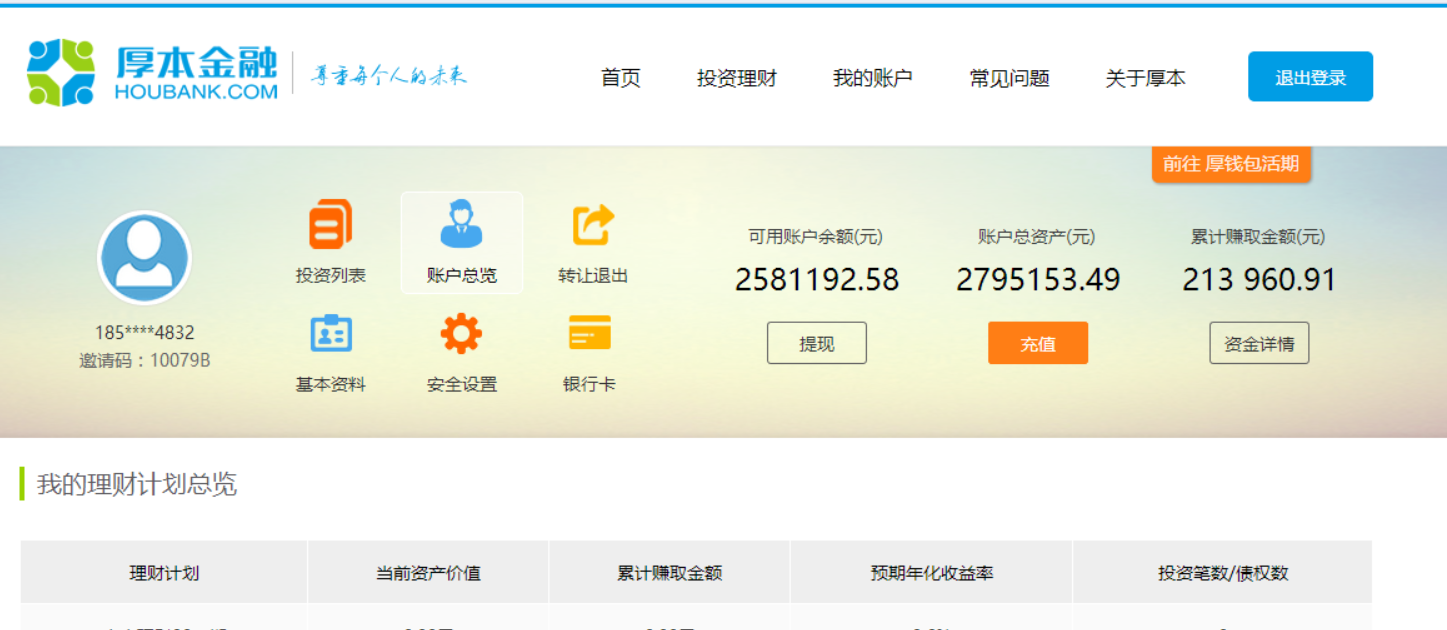Open 资金详情 fund details
Image resolution: width=1447 pixels, height=630 pixels.
tap(1259, 342)
